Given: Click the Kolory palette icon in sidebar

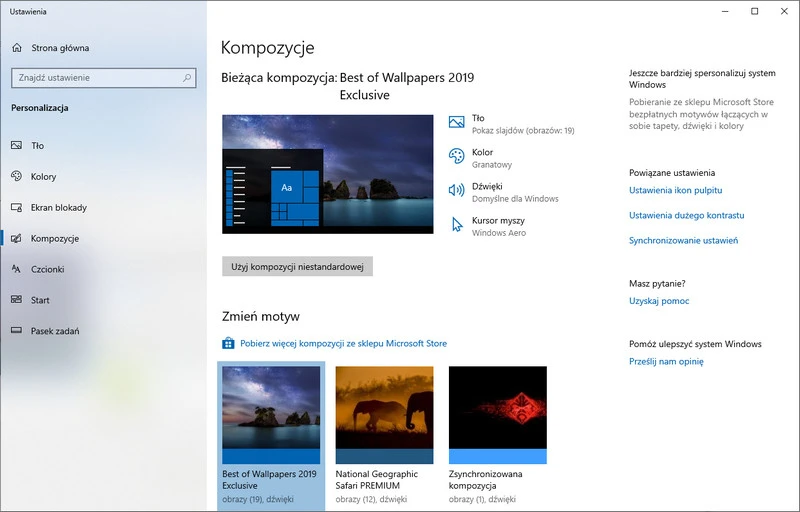Looking at the screenshot, I should (16, 176).
